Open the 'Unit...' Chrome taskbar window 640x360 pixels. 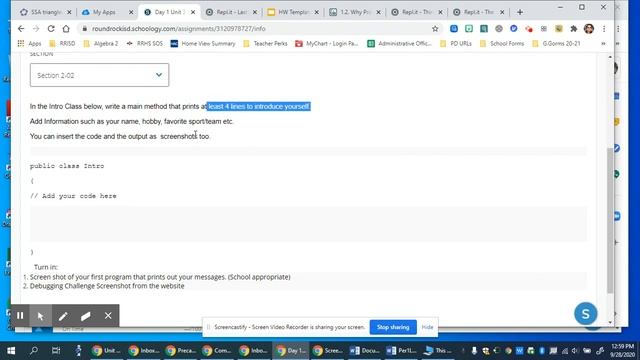[106, 350]
